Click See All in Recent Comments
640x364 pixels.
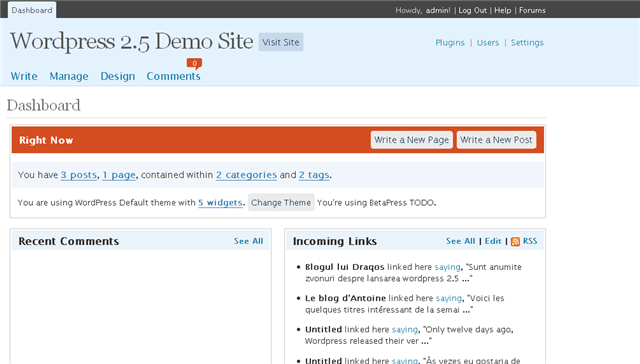click(x=249, y=241)
